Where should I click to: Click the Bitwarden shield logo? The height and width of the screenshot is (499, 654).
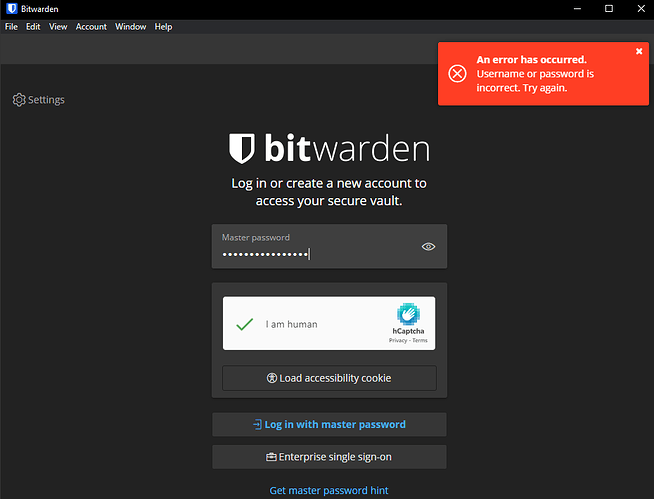click(x=241, y=149)
